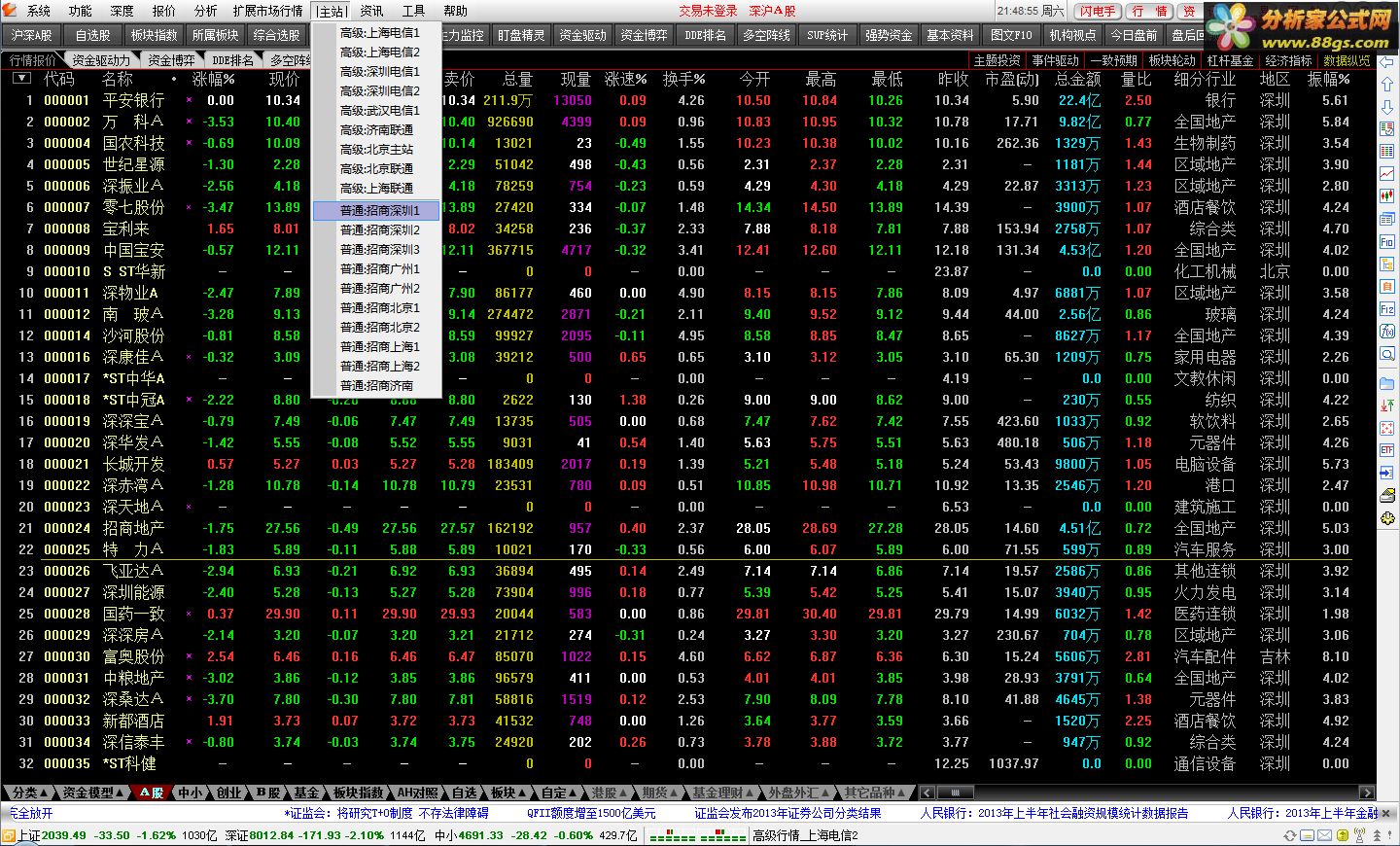Click the F12 icon in right sidebar
This screenshot has width=1400, height=846.
tap(1386, 309)
